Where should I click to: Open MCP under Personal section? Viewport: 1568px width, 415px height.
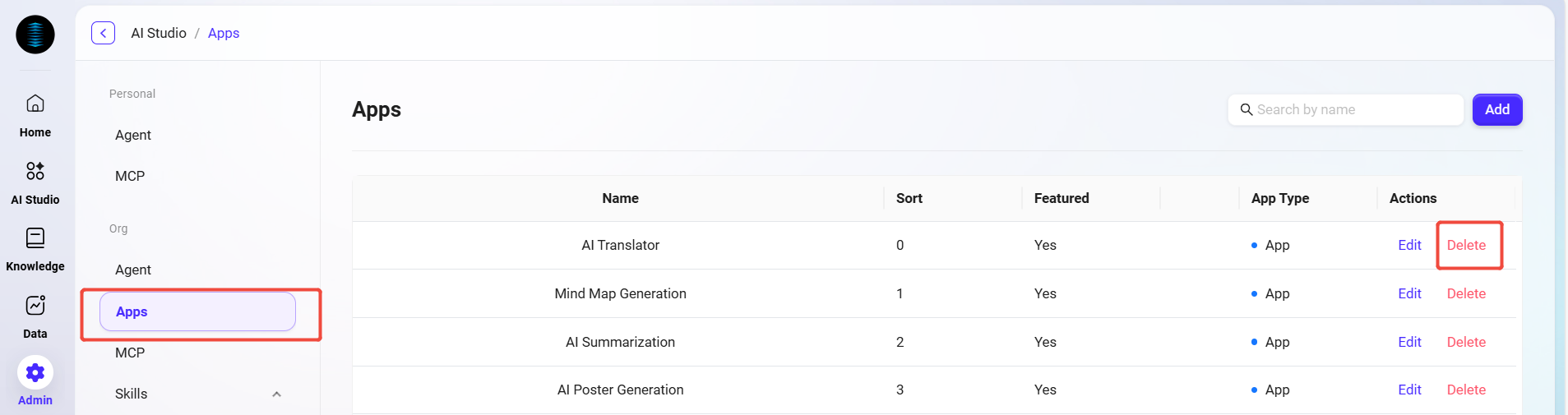[130, 176]
